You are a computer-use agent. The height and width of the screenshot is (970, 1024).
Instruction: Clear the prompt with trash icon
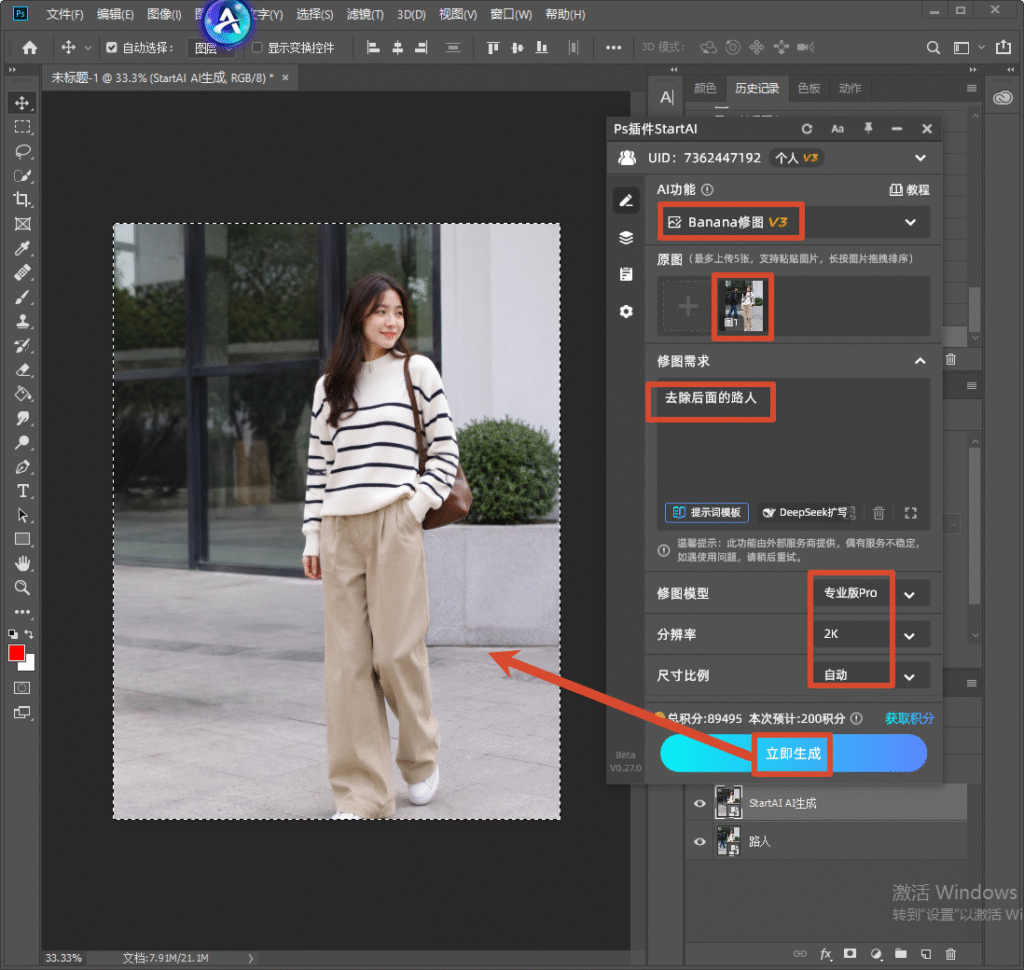[879, 513]
